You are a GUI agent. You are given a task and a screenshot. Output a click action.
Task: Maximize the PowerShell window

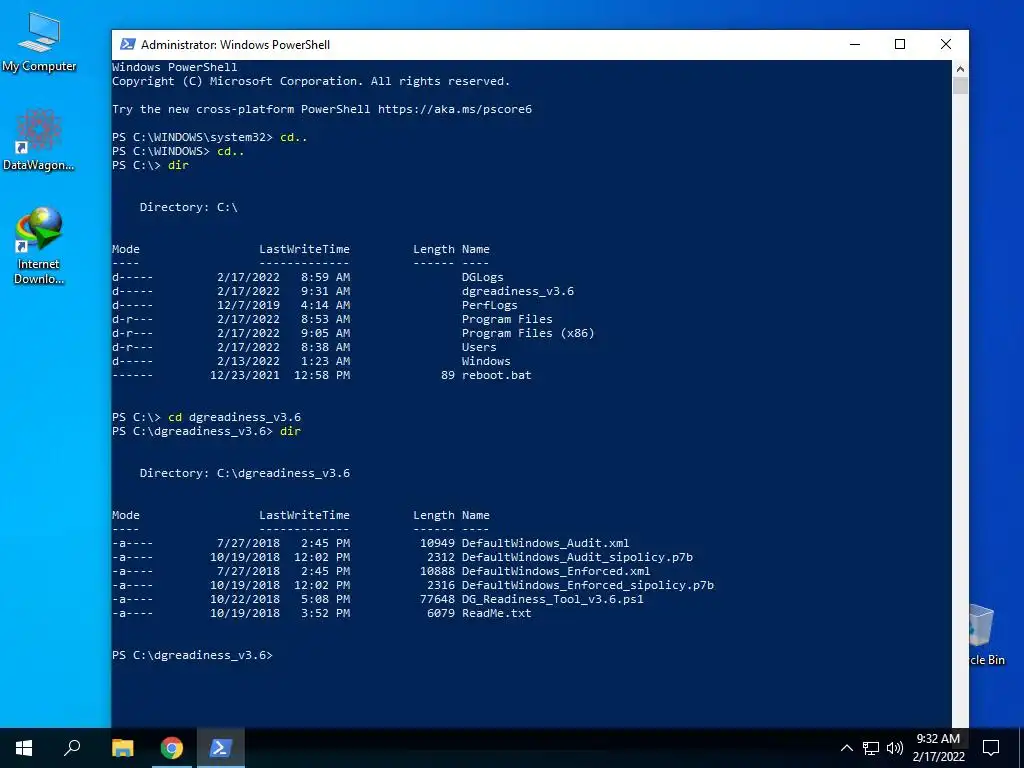point(900,44)
